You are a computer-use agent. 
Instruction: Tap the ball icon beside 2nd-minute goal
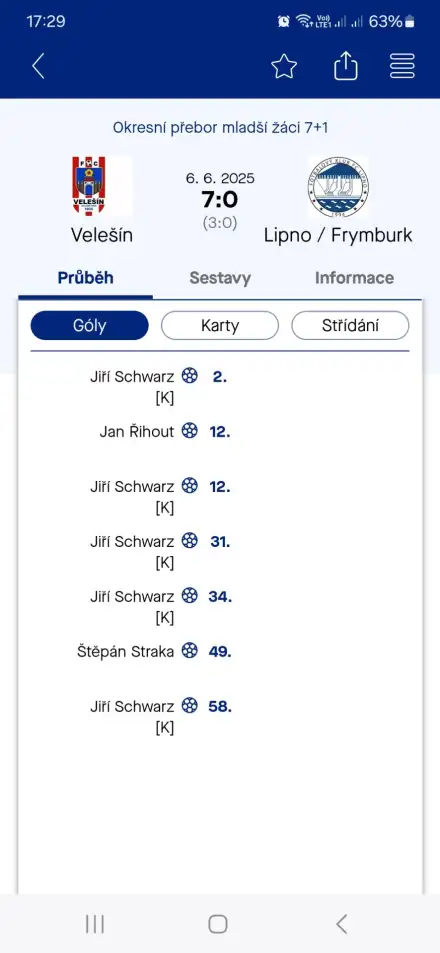coord(190,376)
